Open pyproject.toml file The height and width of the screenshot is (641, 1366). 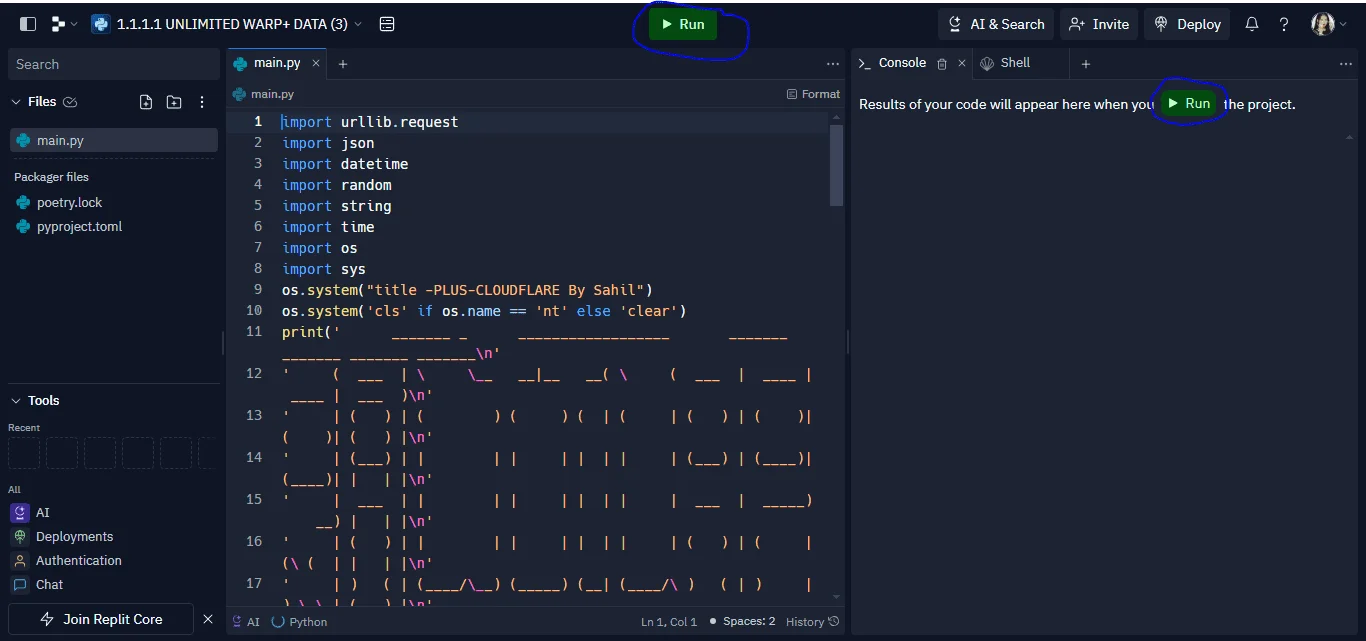79,226
